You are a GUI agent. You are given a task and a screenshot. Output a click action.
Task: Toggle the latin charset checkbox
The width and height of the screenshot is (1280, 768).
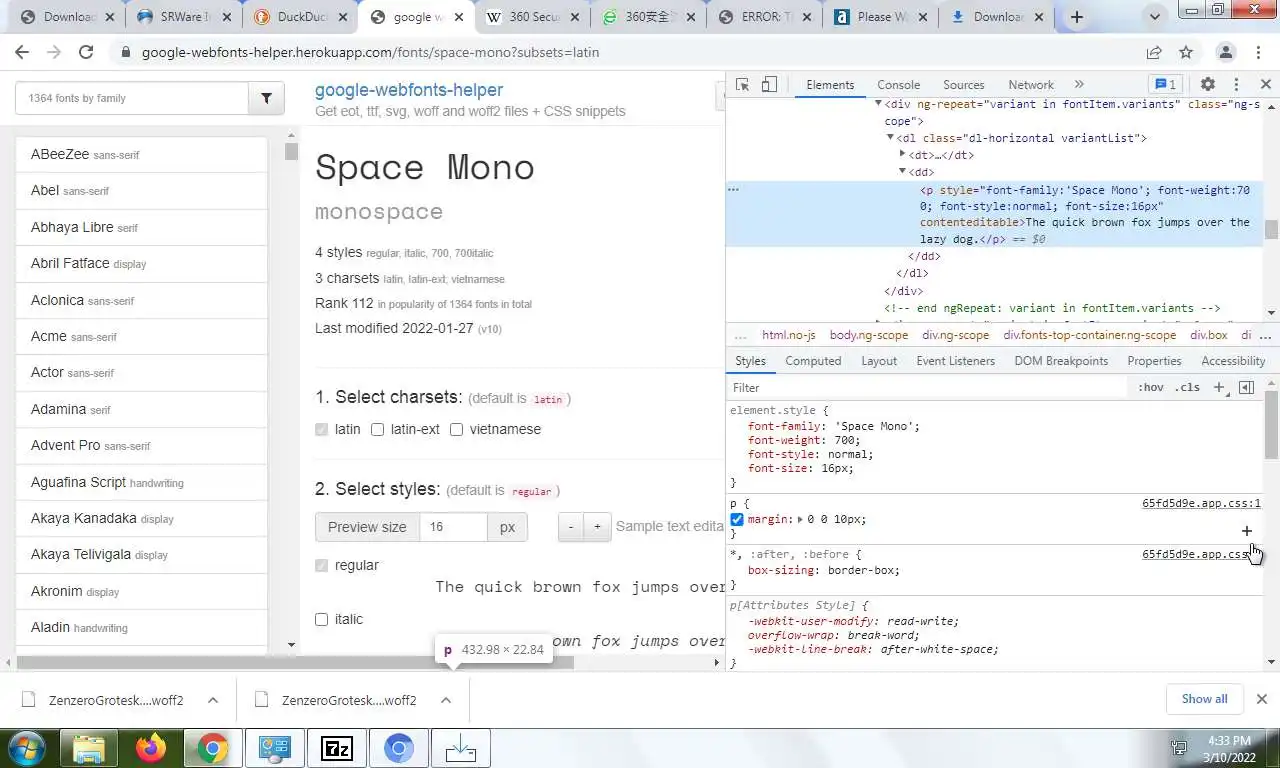click(322, 429)
